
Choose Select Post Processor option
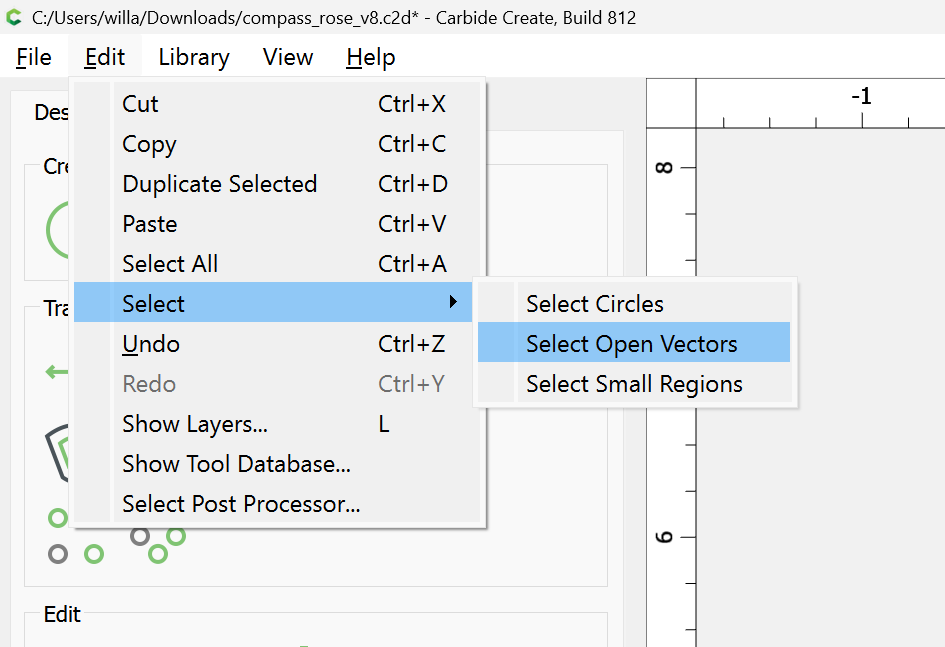click(x=241, y=504)
